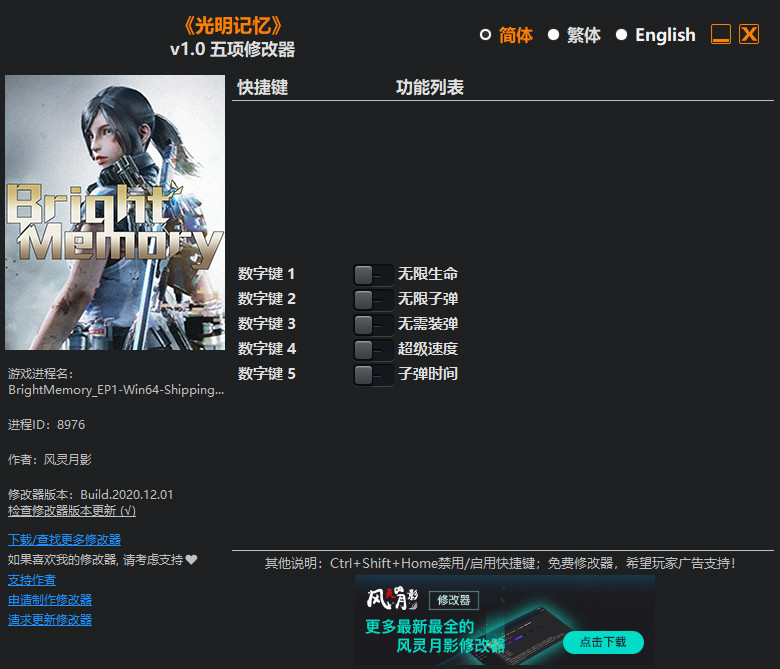Viewport: 780px width, 669px height.
Task: Click the 风灵月影 logo in the ad banner
Action: coord(392,600)
